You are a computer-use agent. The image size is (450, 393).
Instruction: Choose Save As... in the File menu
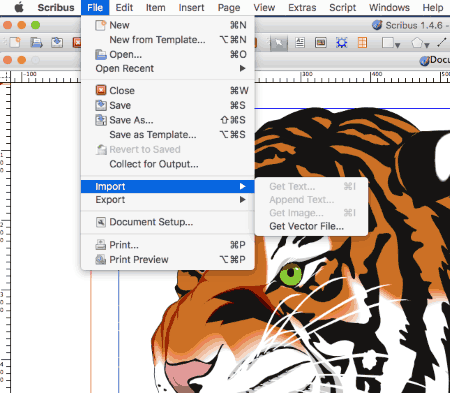tap(168, 120)
